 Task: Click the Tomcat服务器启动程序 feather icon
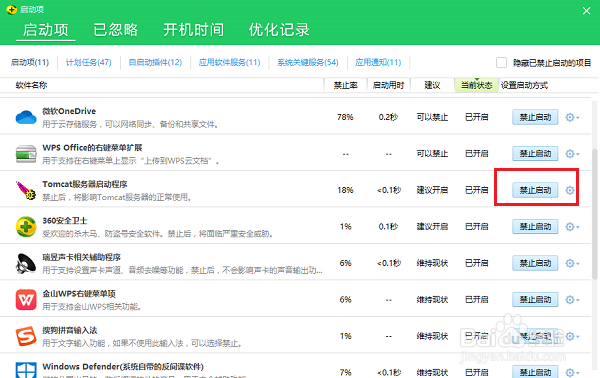pos(26,190)
